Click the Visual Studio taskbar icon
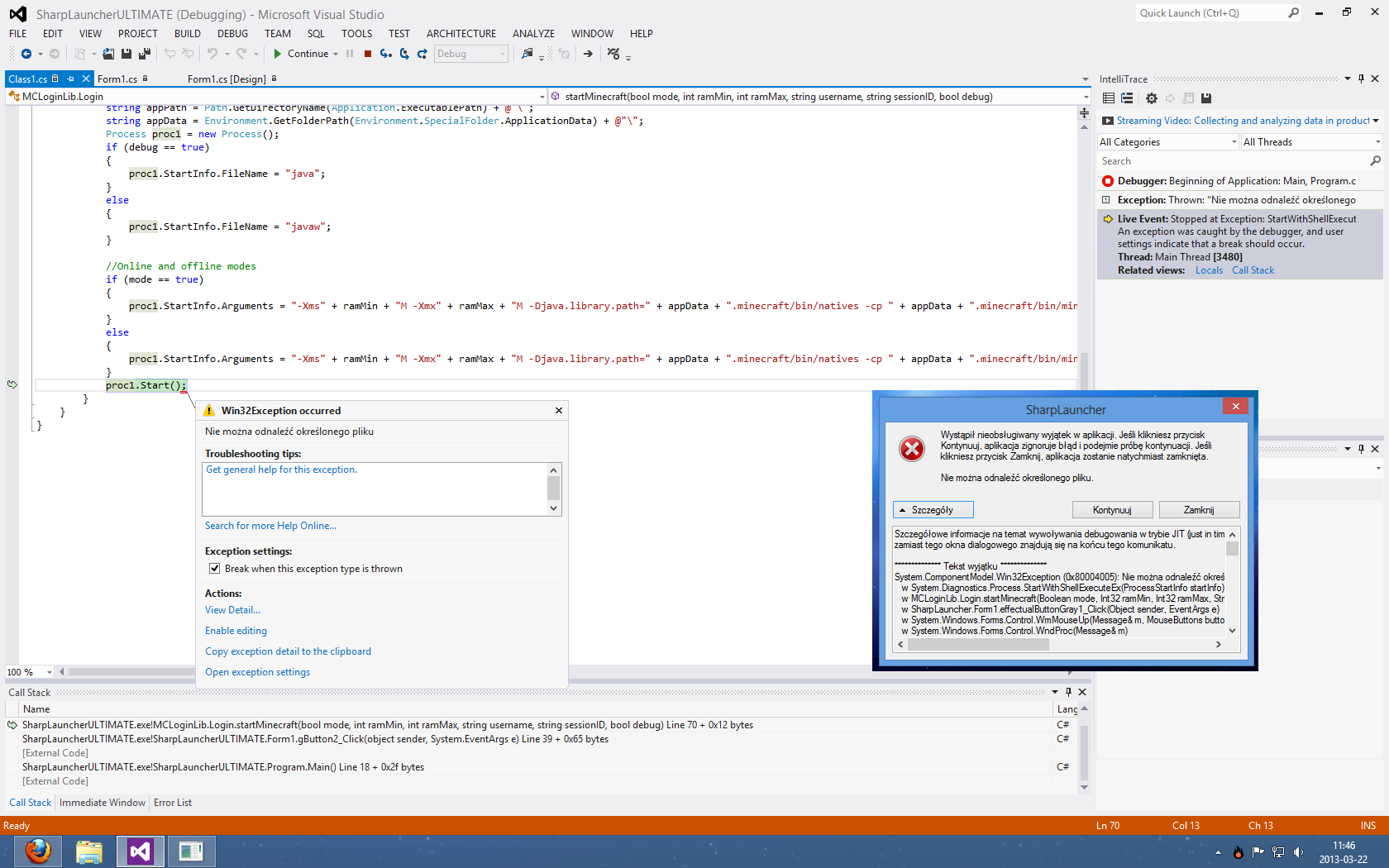 pos(141,851)
